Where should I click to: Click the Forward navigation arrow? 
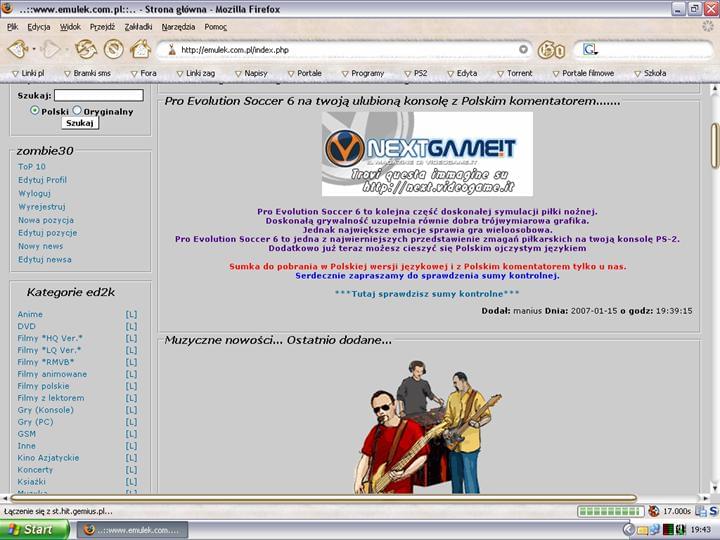(51, 49)
